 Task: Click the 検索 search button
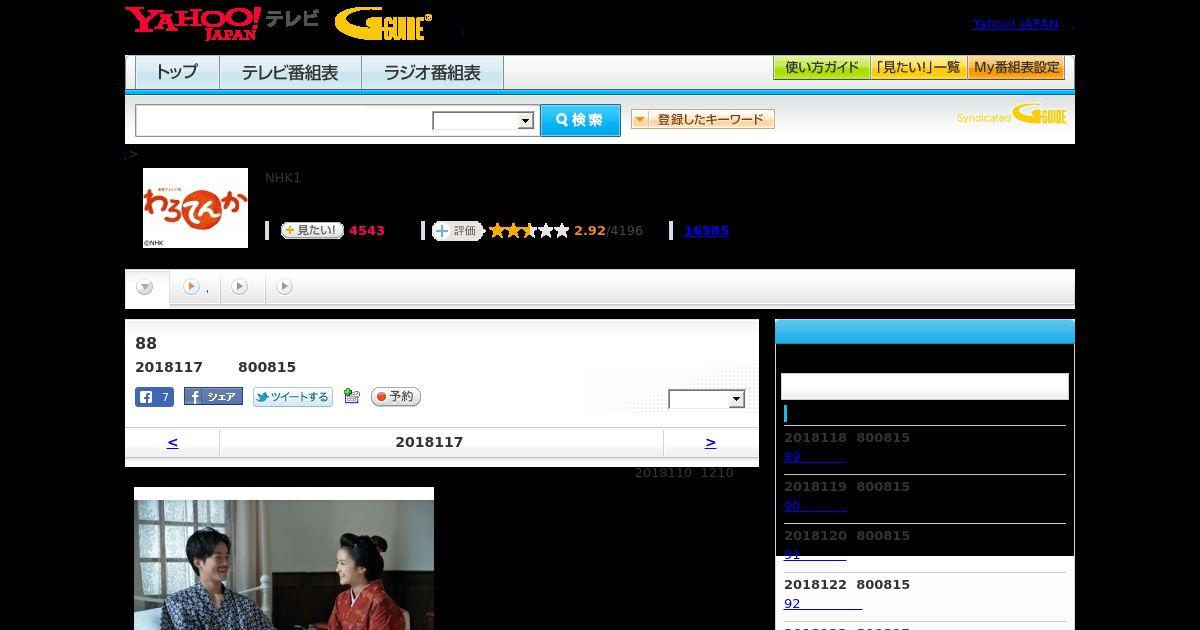580,120
